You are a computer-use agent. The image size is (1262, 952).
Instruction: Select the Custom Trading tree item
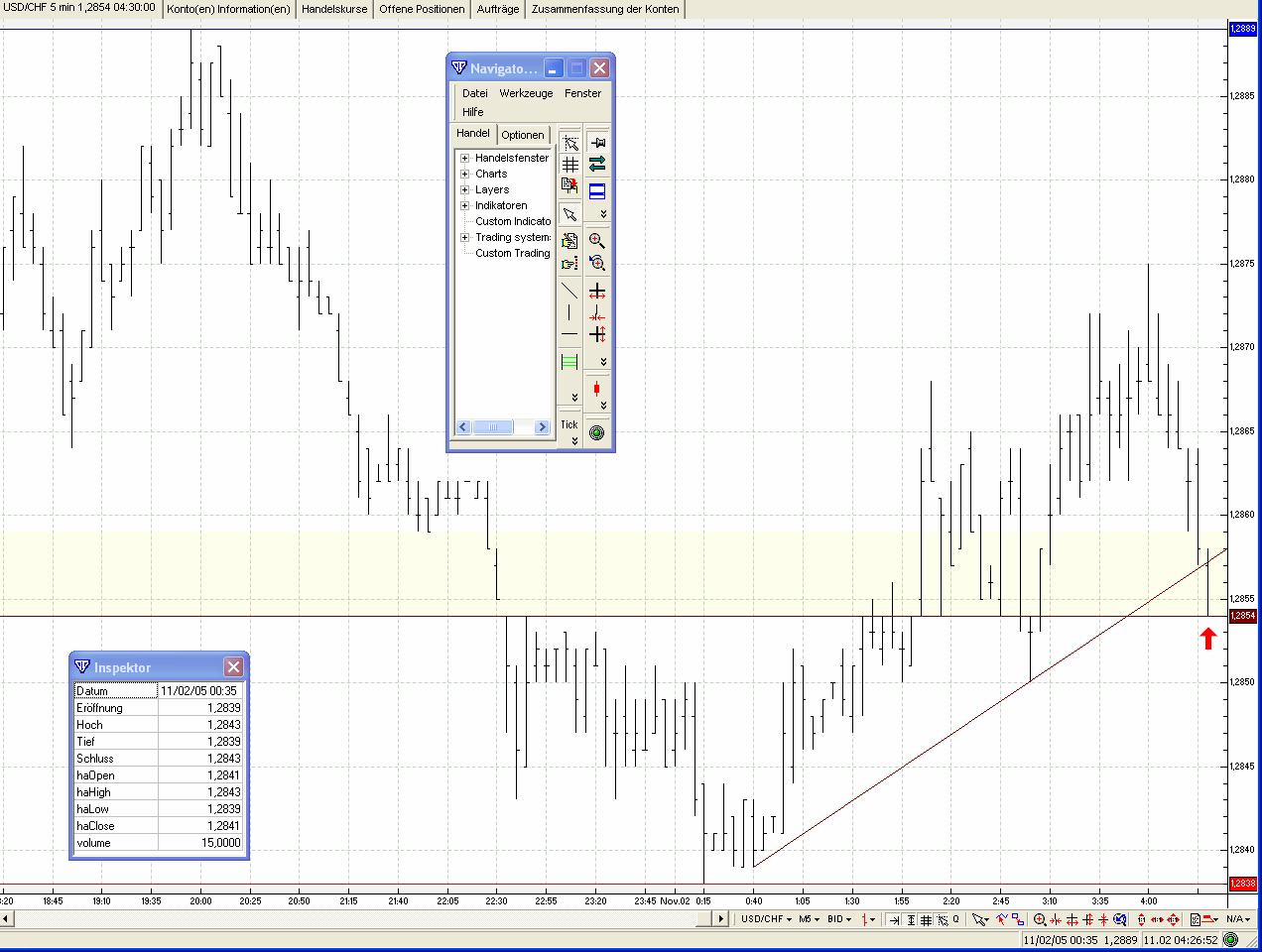[x=512, y=253]
